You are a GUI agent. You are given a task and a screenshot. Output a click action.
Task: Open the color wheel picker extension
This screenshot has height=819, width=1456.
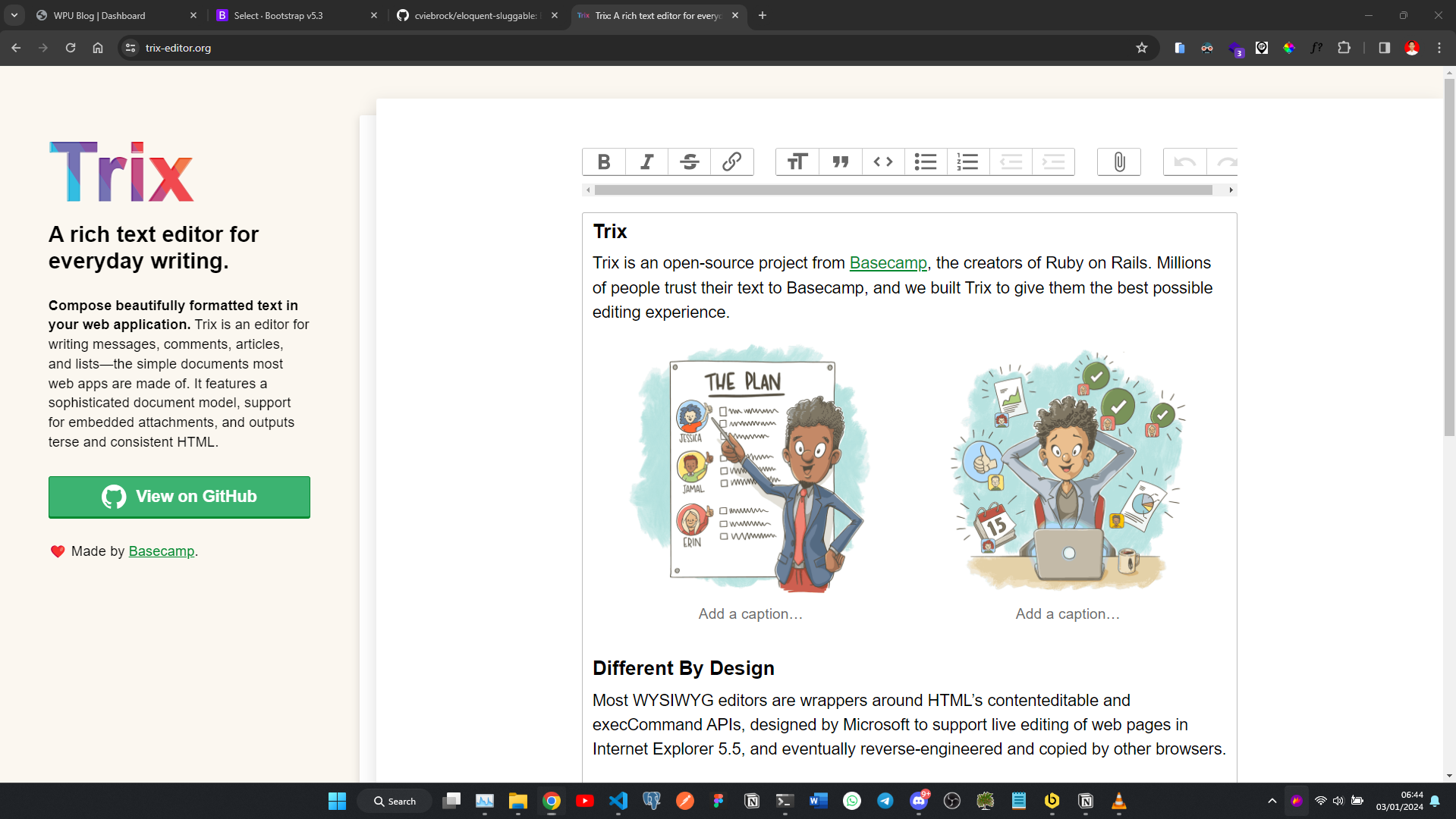pyautogui.click(x=1289, y=48)
